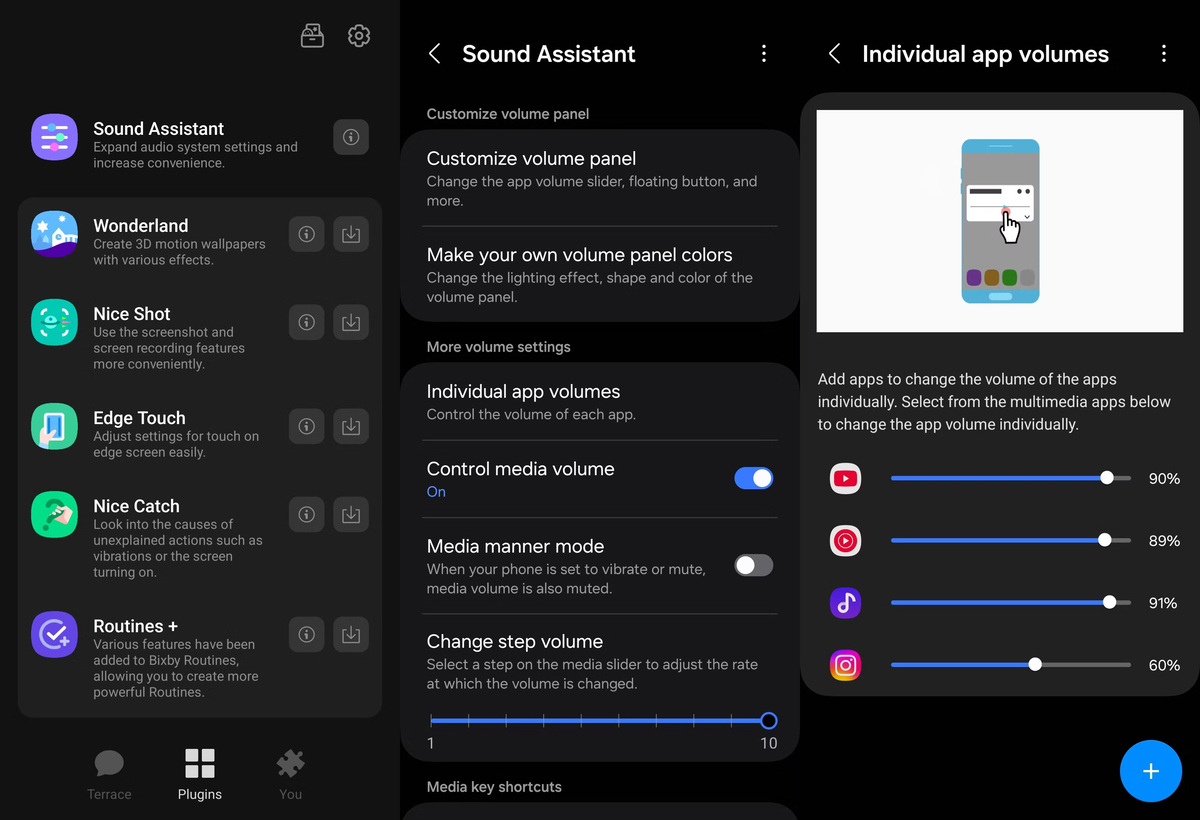This screenshot has height=820, width=1200.
Task: Download the Routines + plugin
Action: click(351, 634)
